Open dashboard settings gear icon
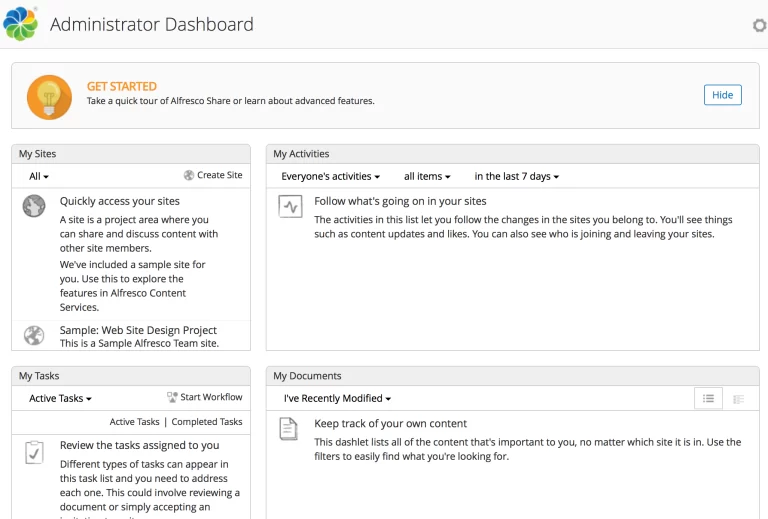Image resolution: width=768 pixels, height=519 pixels. pos(760,25)
